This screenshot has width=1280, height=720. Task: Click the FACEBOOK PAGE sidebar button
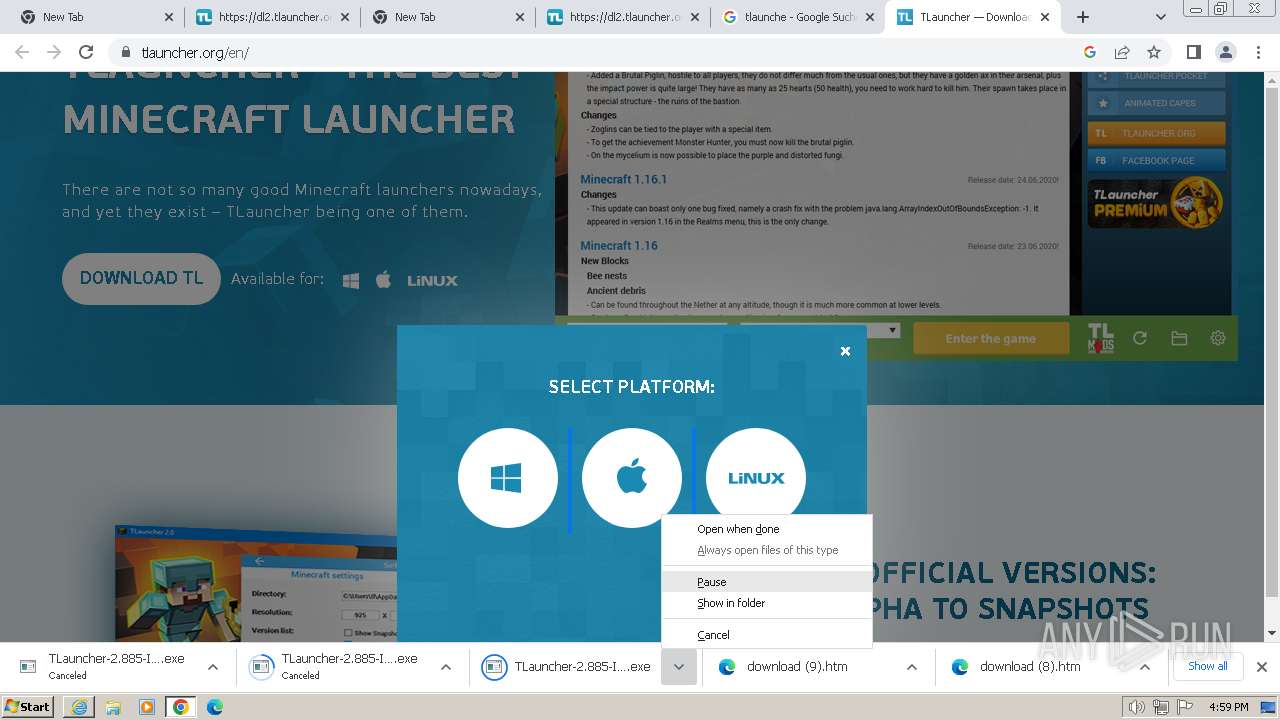coord(1156,160)
